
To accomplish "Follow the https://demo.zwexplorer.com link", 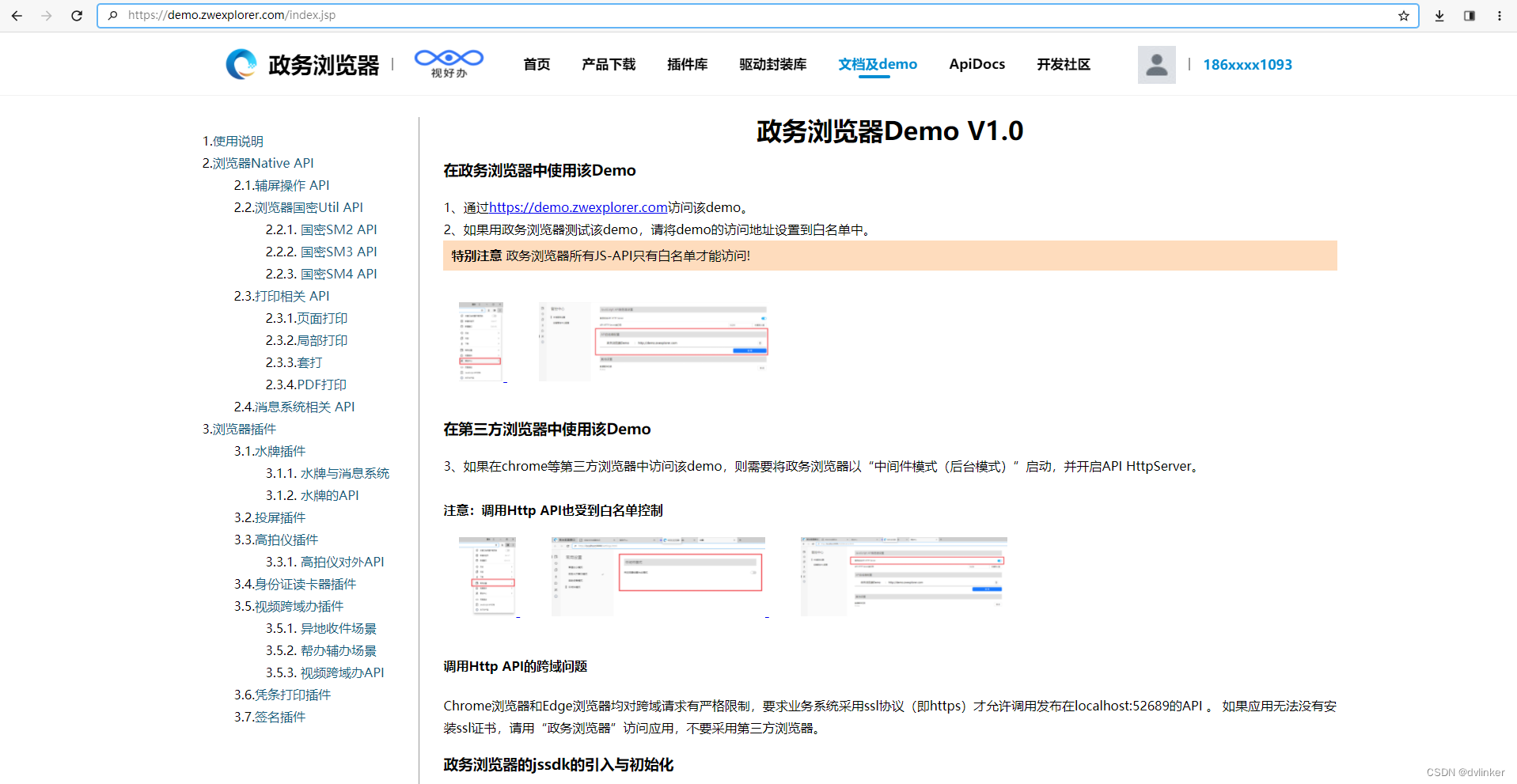I will [x=578, y=207].
